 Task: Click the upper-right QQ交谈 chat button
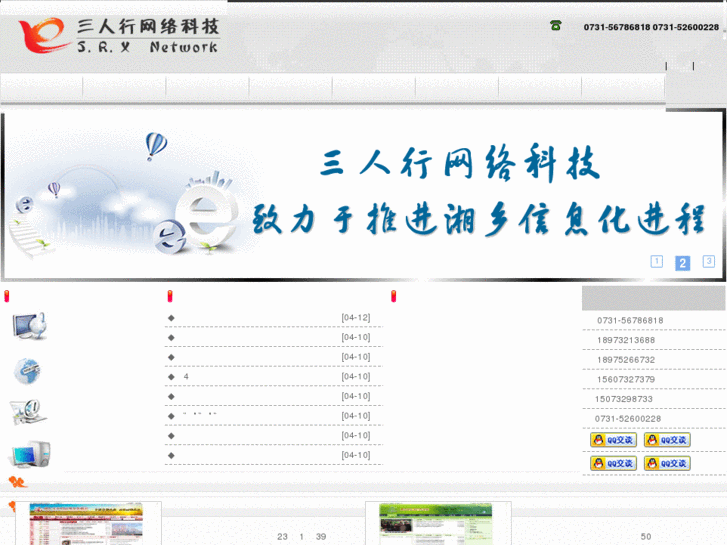667,440
